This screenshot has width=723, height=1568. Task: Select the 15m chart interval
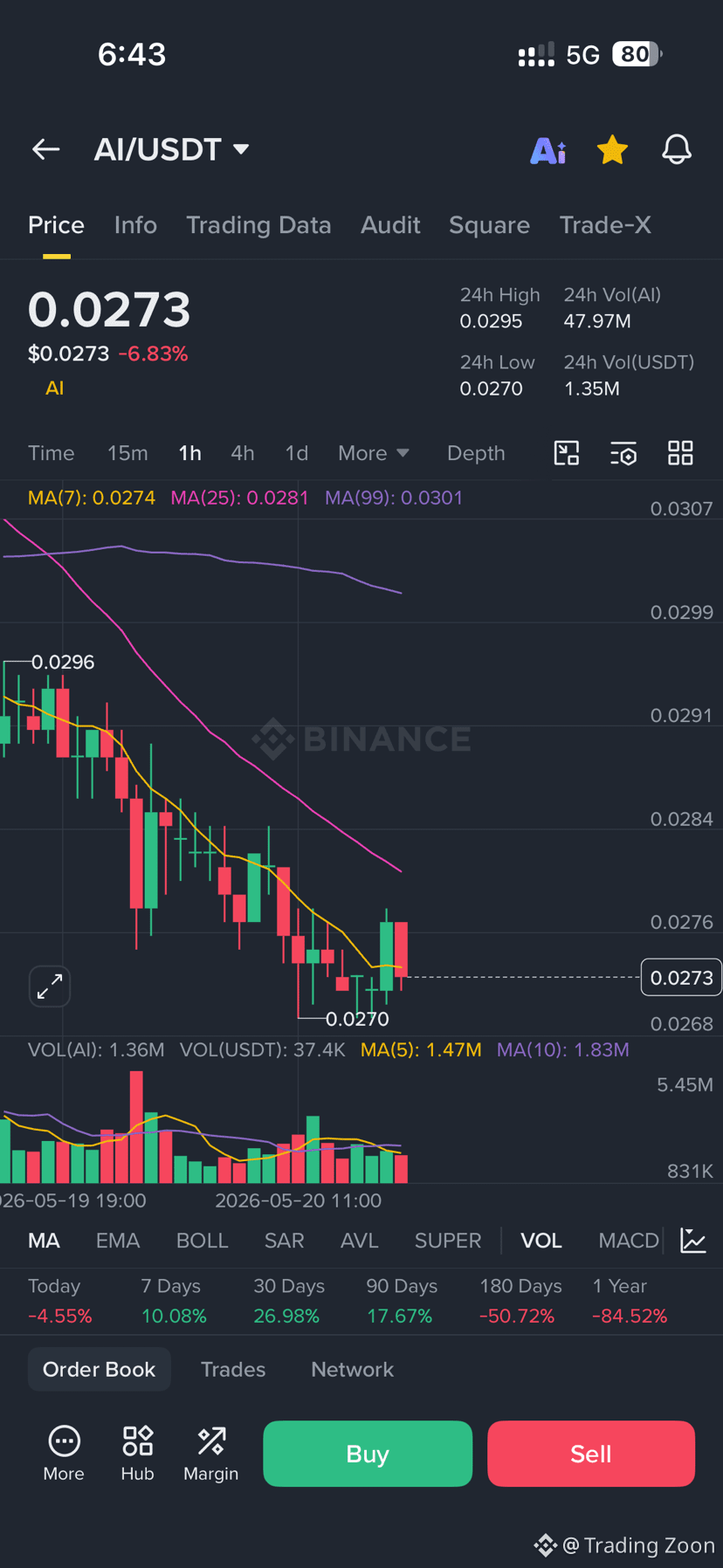[127, 453]
